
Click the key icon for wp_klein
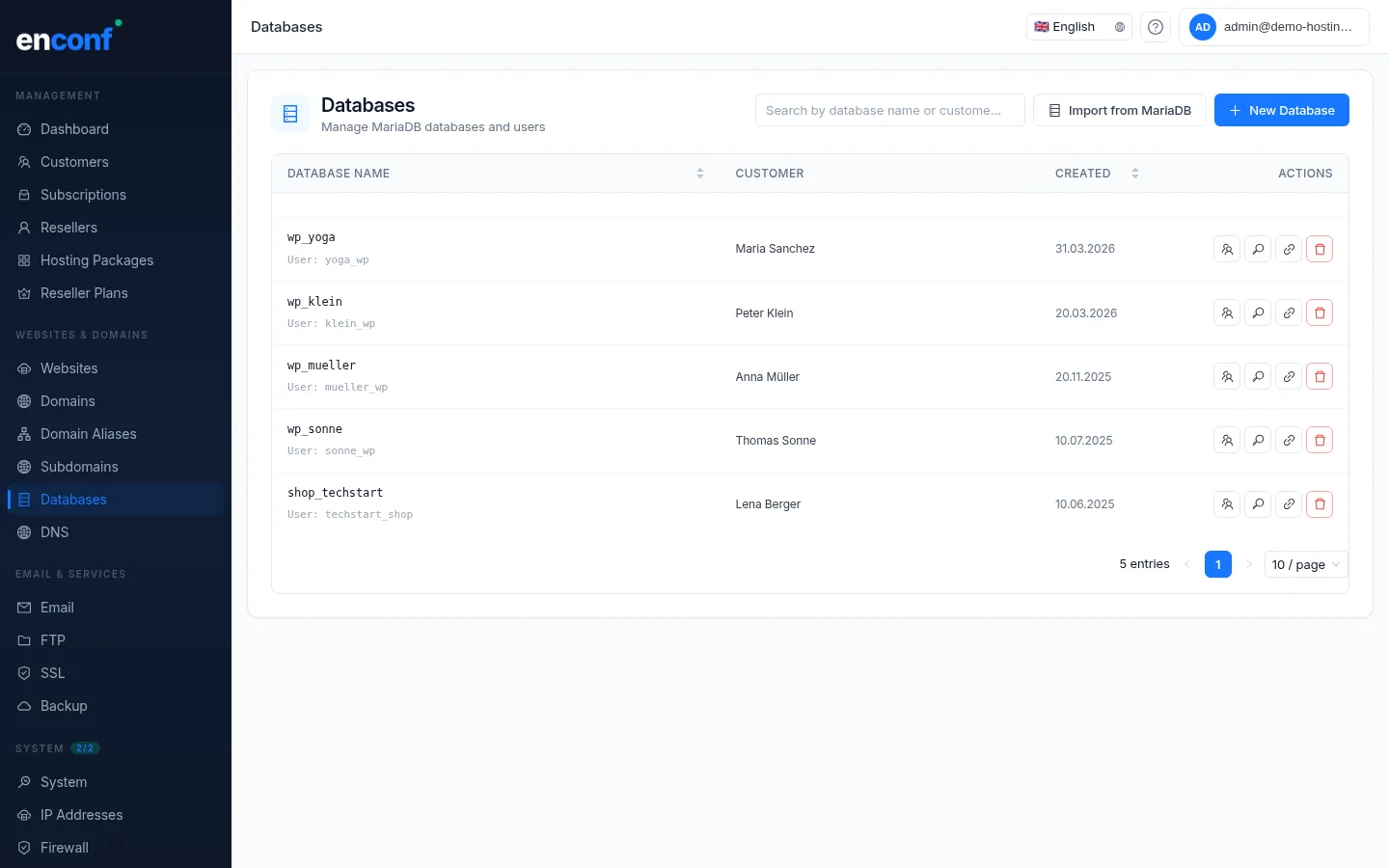pyautogui.click(x=1258, y=312)
